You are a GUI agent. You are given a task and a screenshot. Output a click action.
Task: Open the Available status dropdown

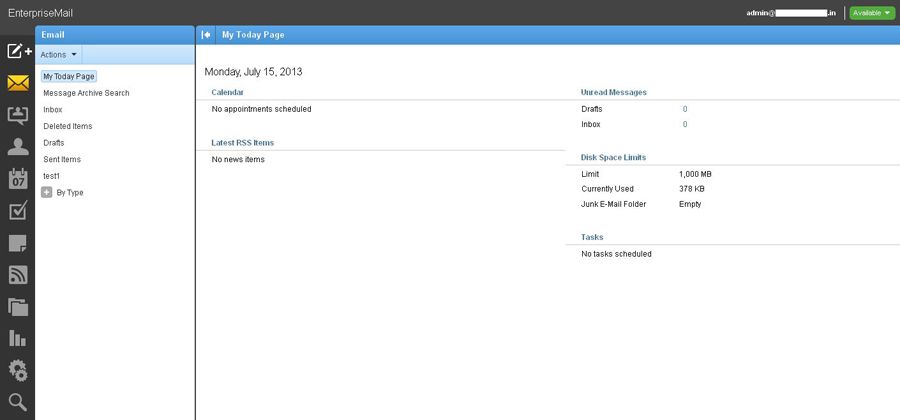pyautogui.click(x=871, y=13)
